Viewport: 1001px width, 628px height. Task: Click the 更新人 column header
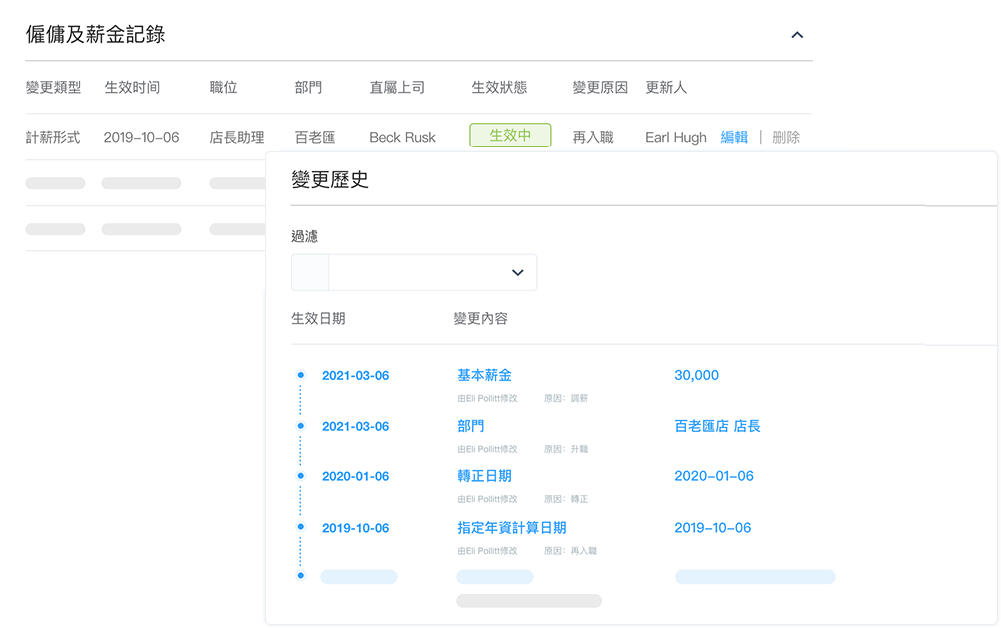[666, 87]
